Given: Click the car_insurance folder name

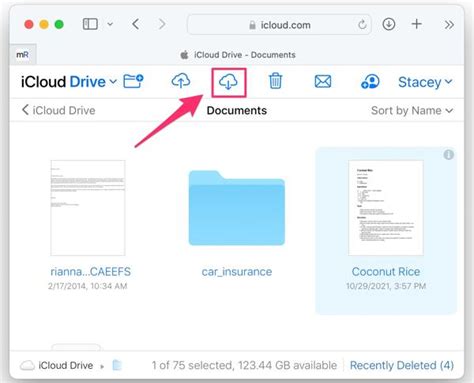Looking at the screenshot, I should 237,272.
